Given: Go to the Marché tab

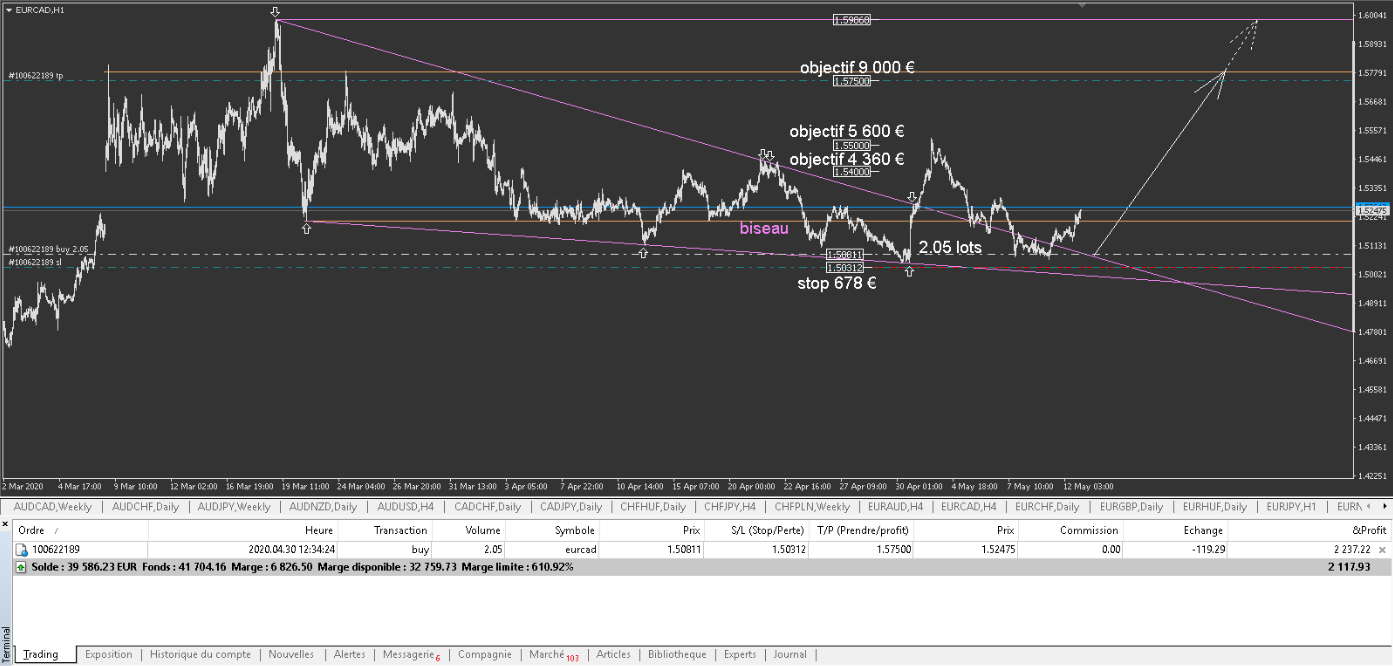Looking at the screenshot, I should pos(553,655).
